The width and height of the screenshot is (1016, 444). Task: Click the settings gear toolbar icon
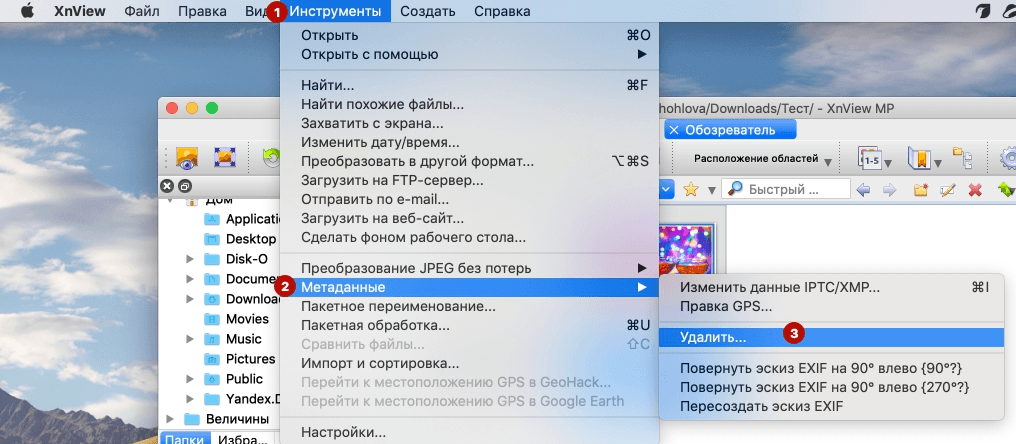(x=1008, y=158)
